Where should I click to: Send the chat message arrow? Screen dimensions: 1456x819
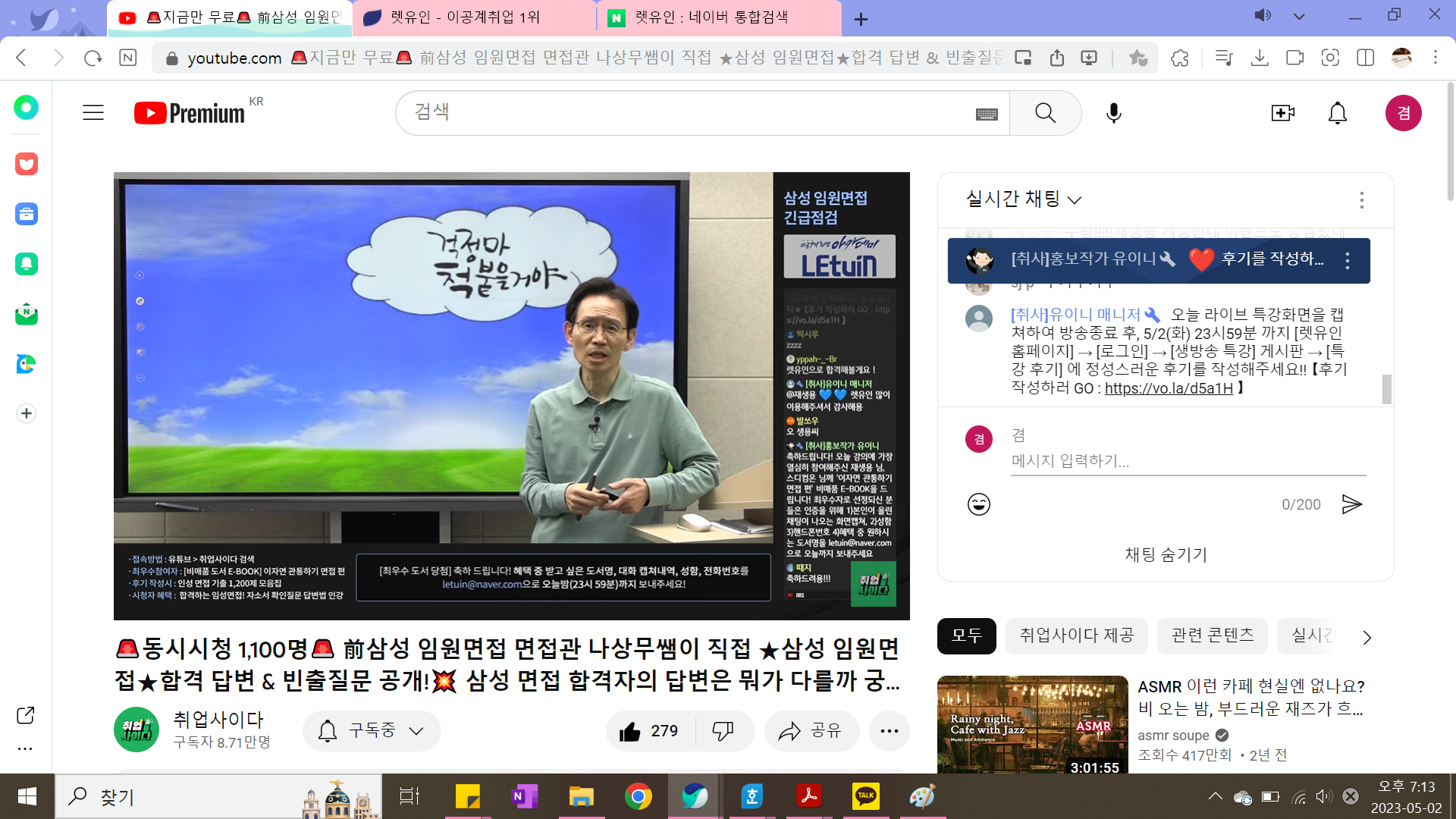(1352, 504)
